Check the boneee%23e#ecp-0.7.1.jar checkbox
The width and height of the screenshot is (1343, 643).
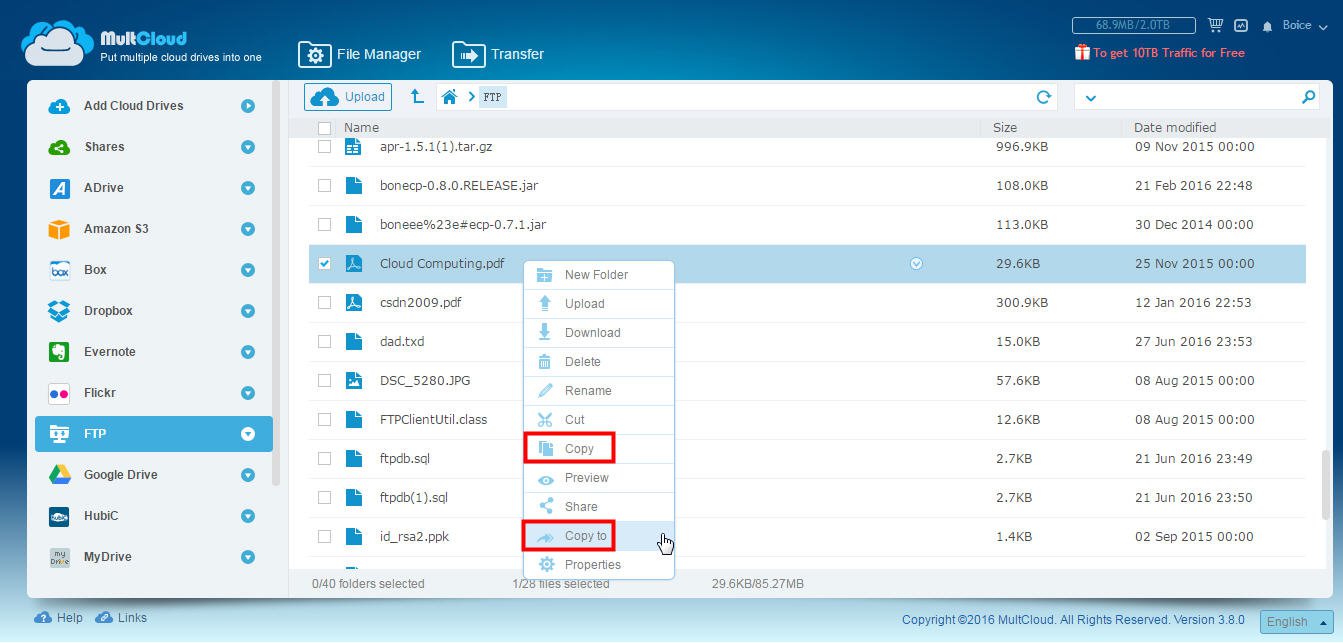point(324,224)
